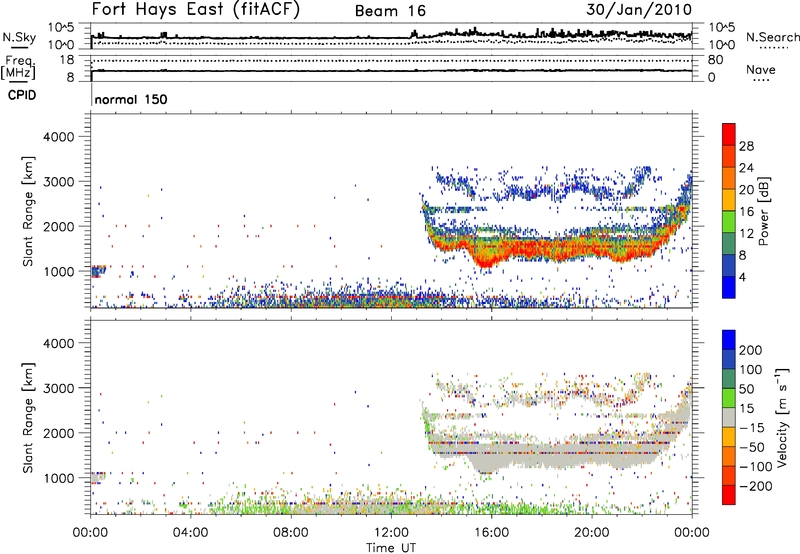Pick the red bottom segment of velocity colorbar
This screenshot has width=800, height=554.
click(x=729, y=495)
